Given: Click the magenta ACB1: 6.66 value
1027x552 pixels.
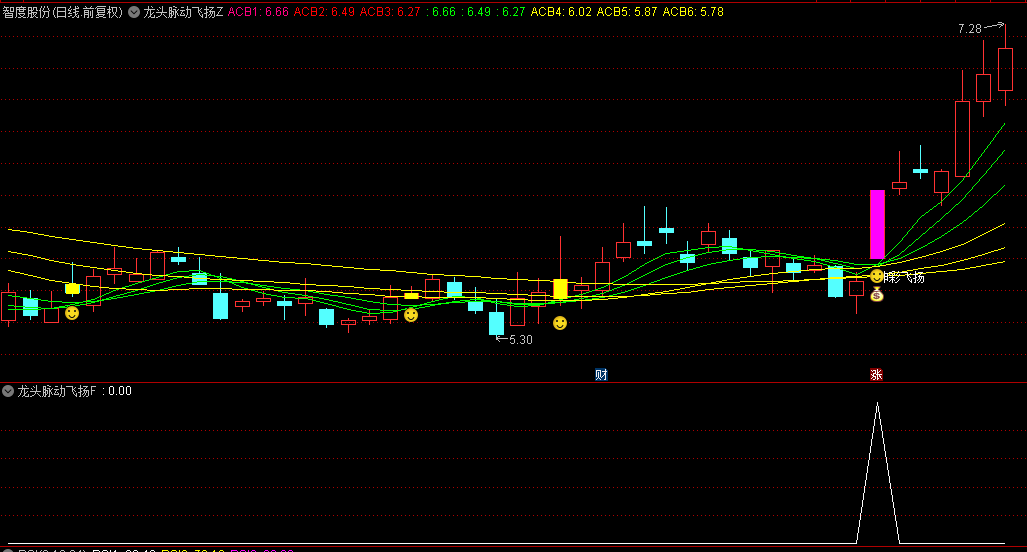Looking at the screenshot, I should [x=258, y=12].
